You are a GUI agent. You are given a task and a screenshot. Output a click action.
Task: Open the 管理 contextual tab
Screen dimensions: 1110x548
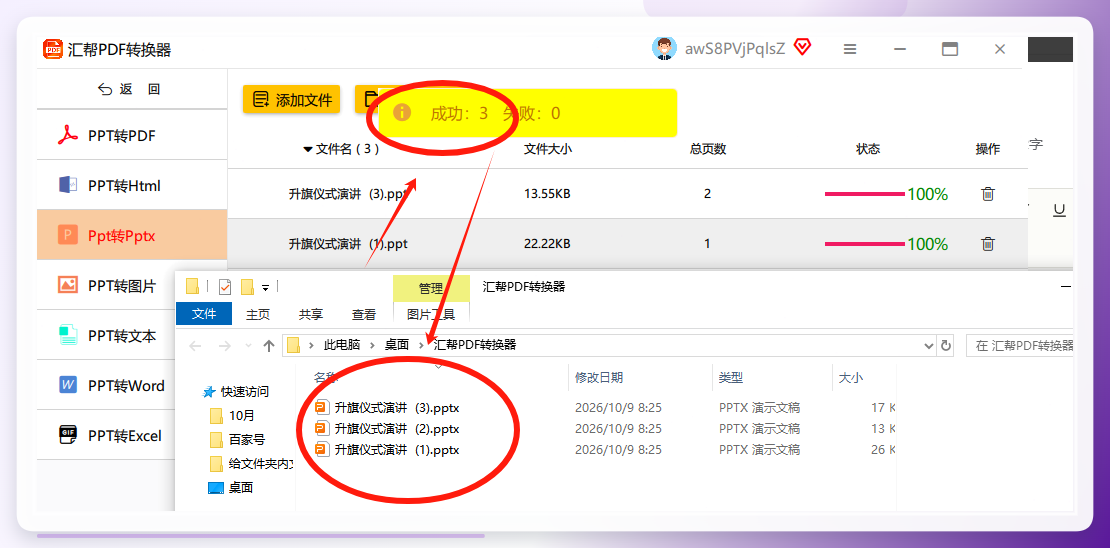tap(431, 288)
